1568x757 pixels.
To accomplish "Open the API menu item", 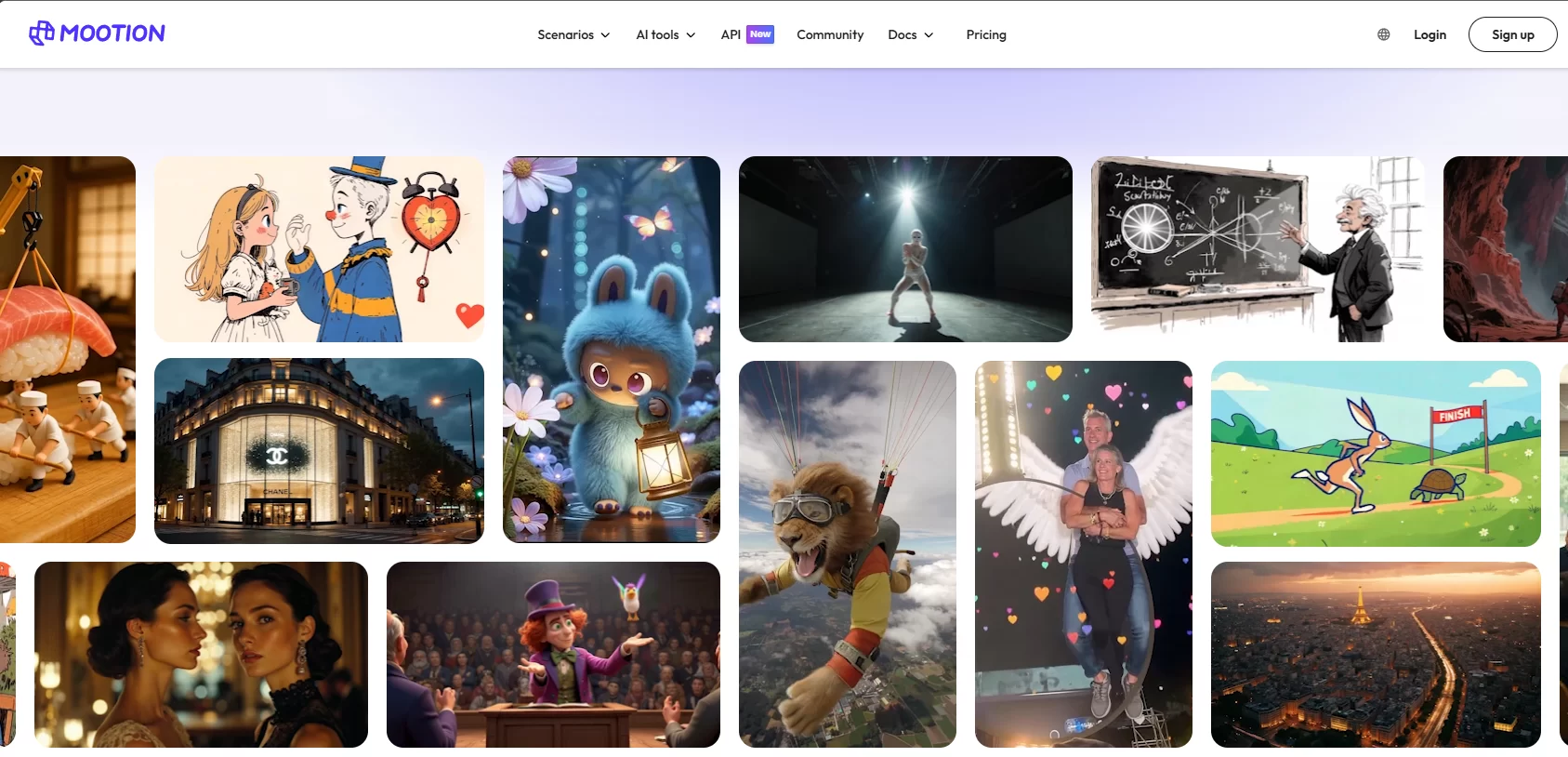I will (731, 34).
